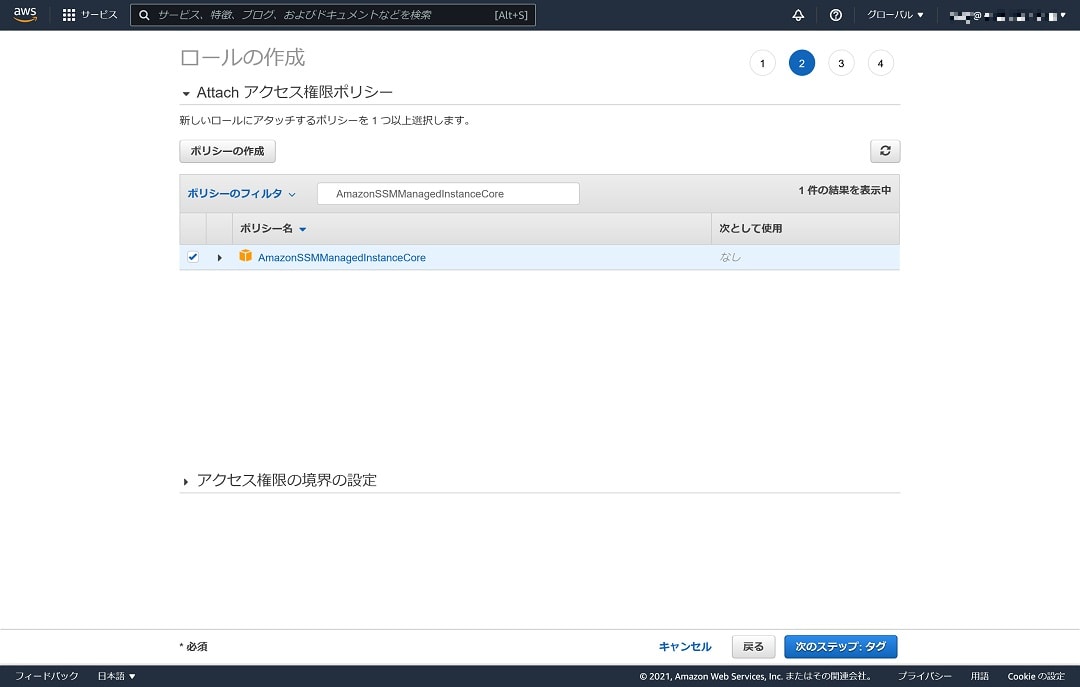The image size is (1080, 687).
Task: Open the グローバル region dropdown
Action: (895, 14)
